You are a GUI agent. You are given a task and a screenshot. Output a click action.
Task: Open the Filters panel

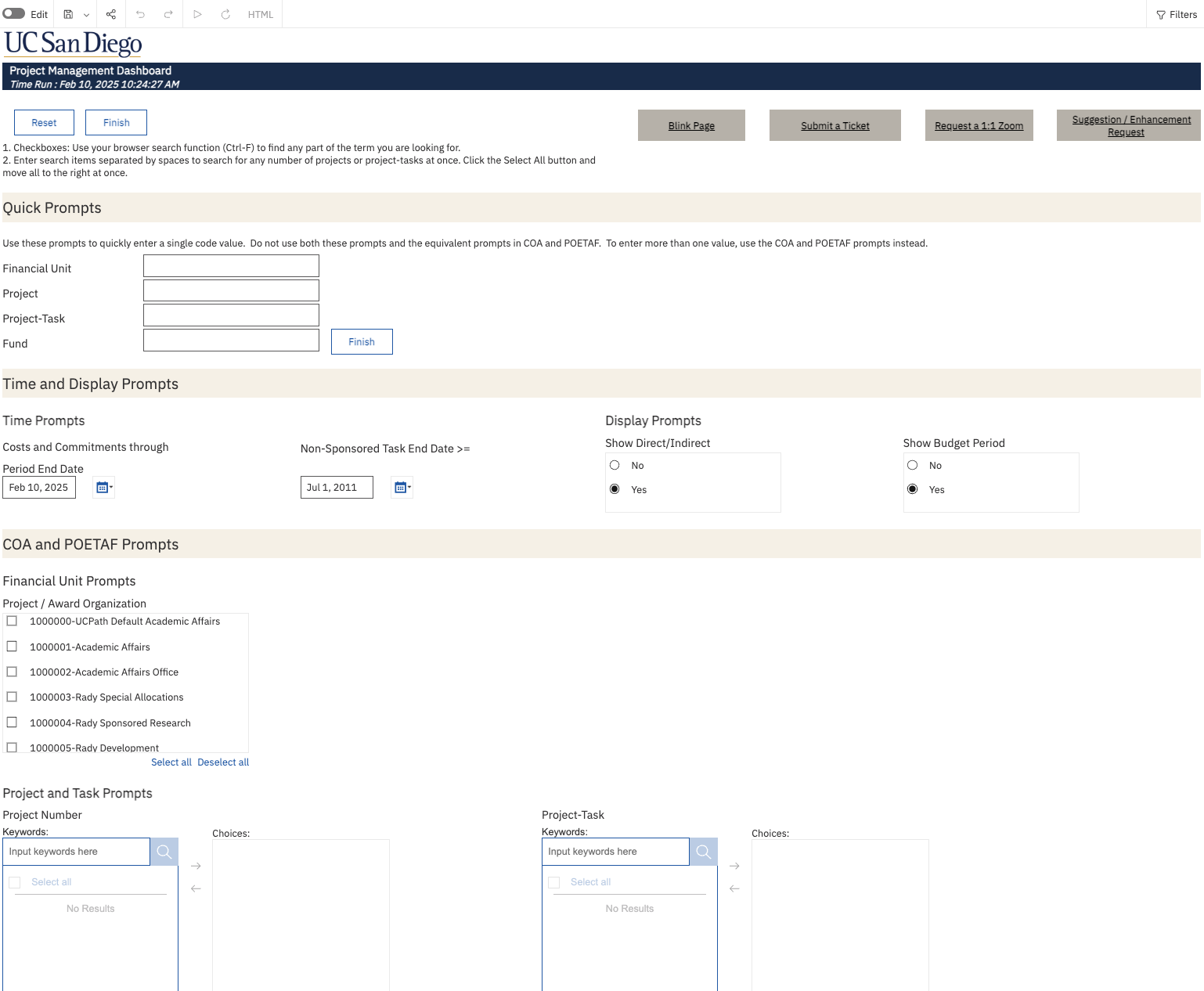(x=1176, y=14)
